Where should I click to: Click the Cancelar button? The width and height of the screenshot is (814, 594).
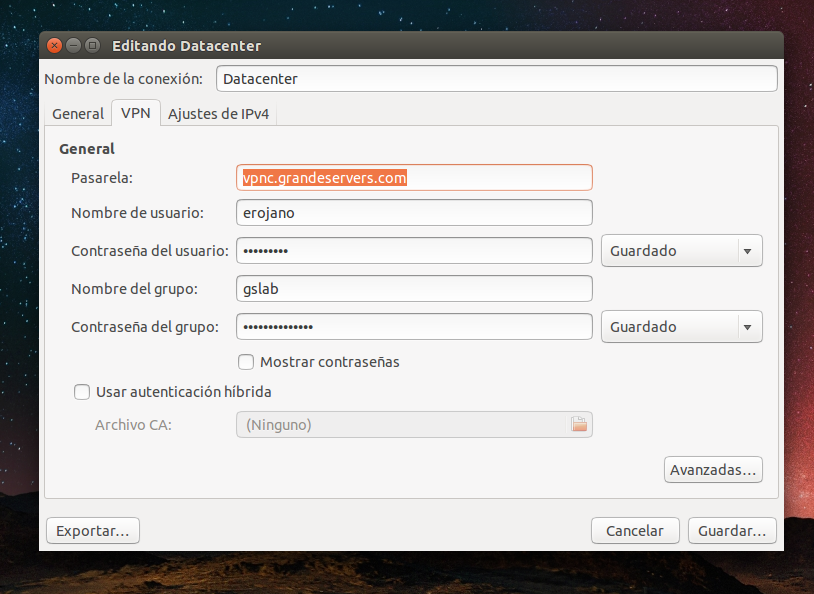pyautogui.click(x=635, y=531)
